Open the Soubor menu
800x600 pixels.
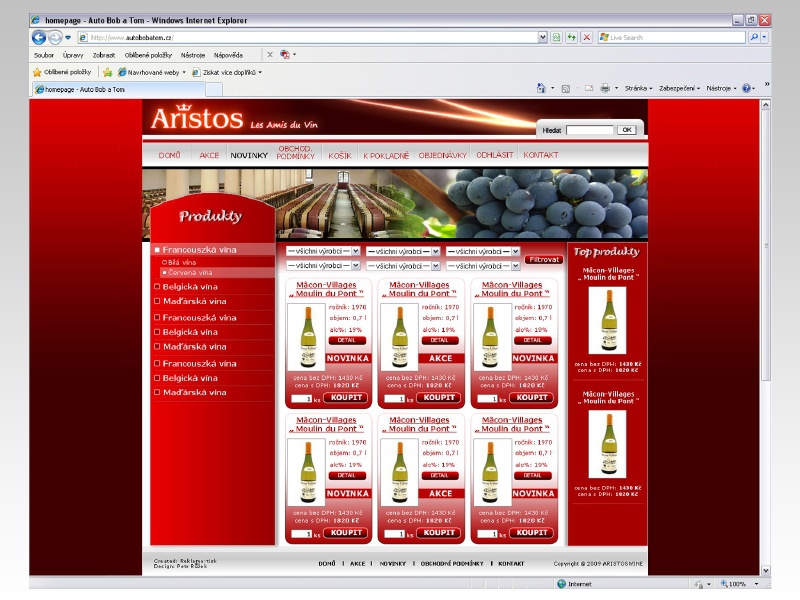click(44, 55)
